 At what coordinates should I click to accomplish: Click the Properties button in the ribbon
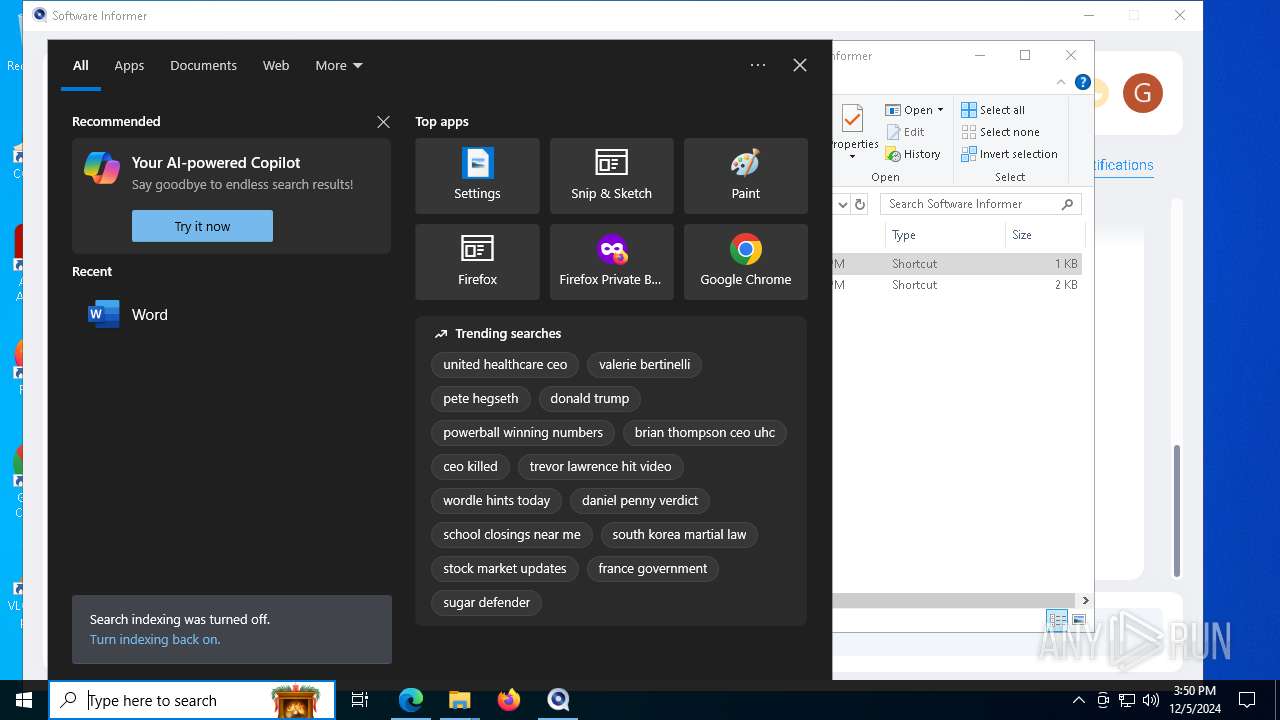click(853, 130)
